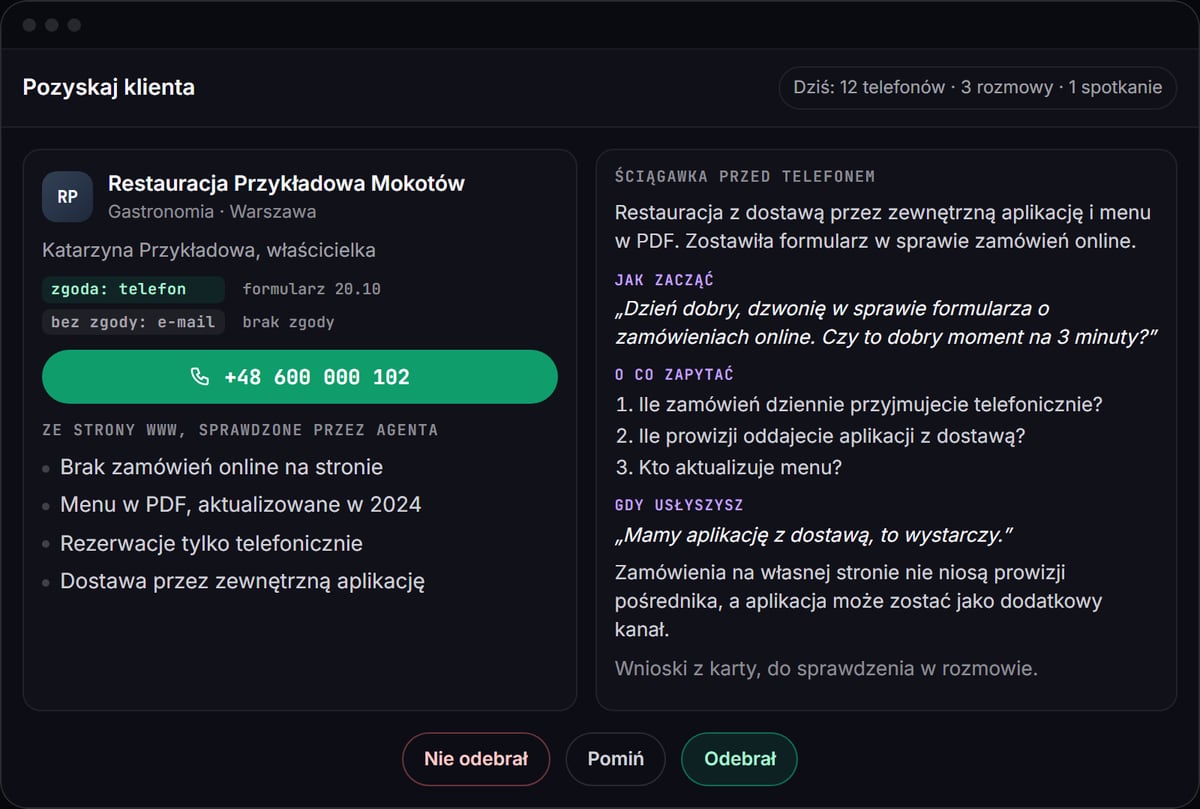Select the "zgoda: telefon" badge
The width and height of the screenshot is (1200, 809).
133,289
